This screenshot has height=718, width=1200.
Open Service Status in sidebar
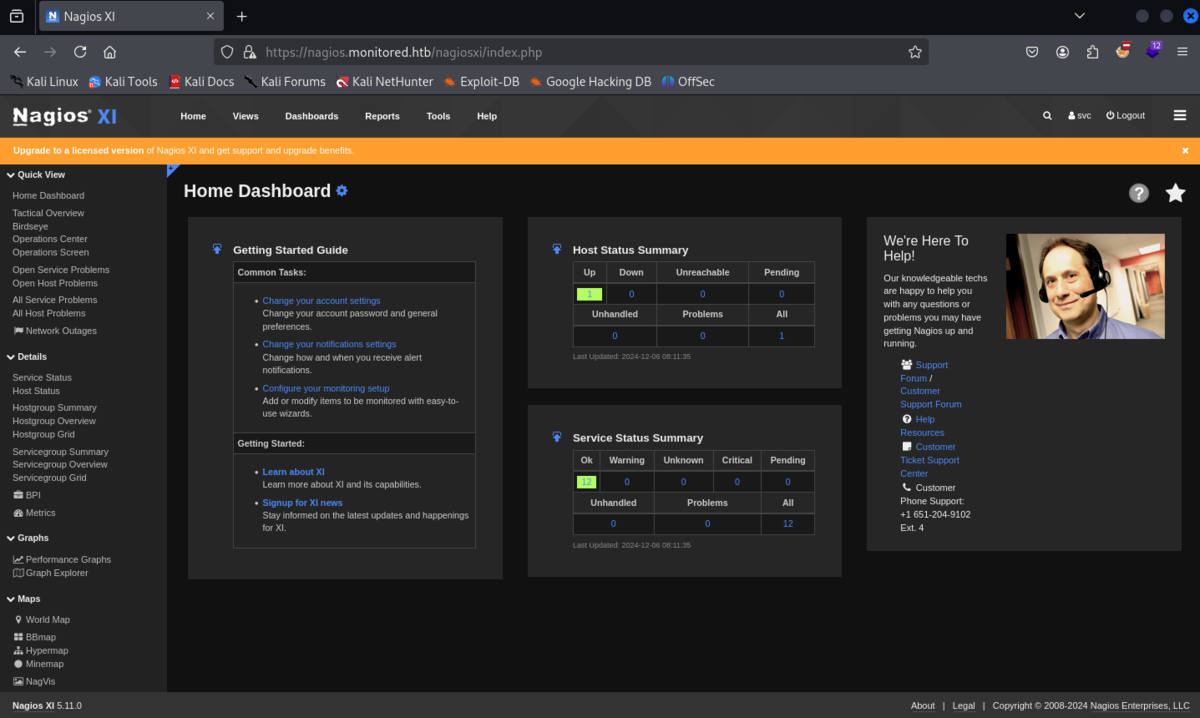[42, 378]
